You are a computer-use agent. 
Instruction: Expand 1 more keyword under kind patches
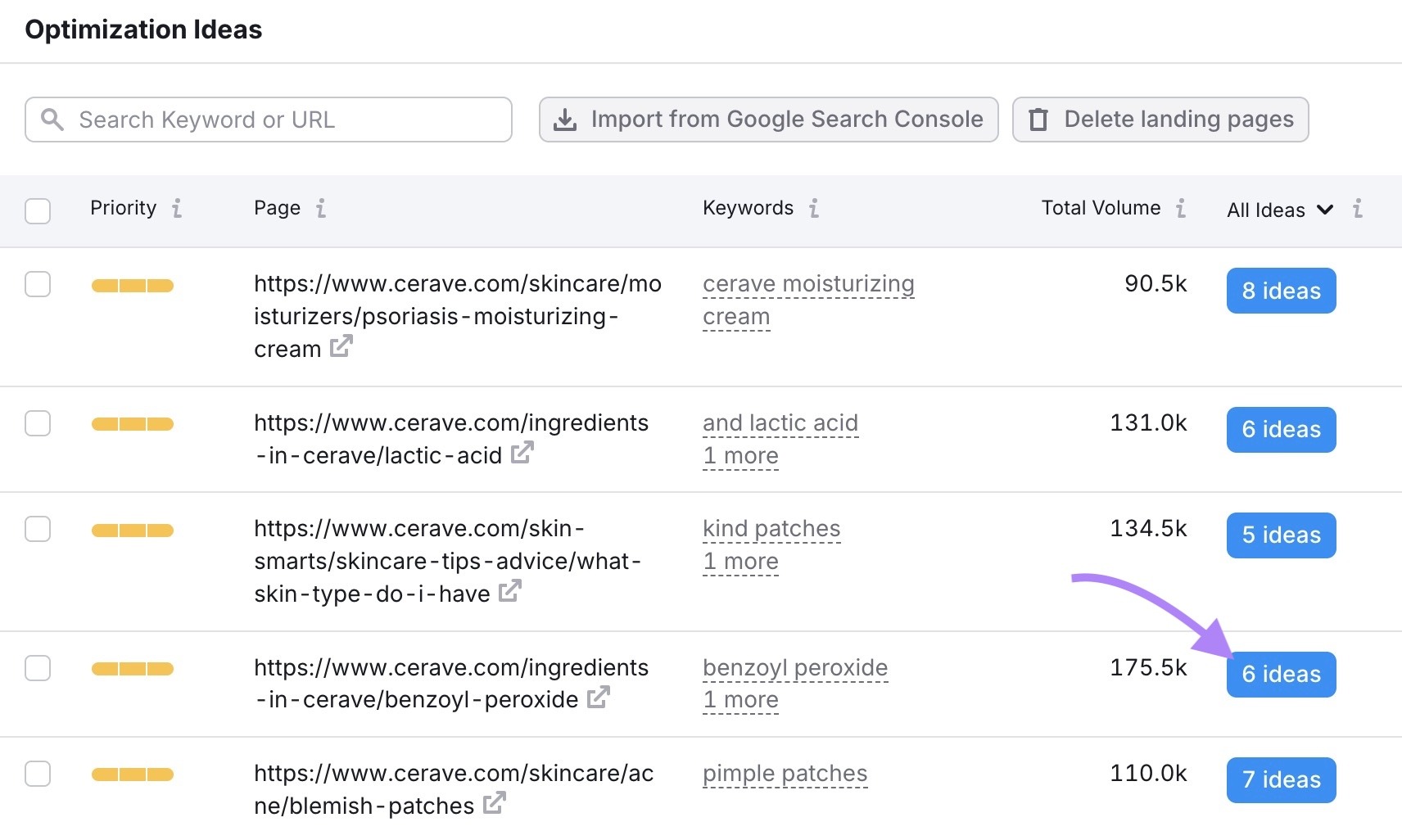coord(739,561)
